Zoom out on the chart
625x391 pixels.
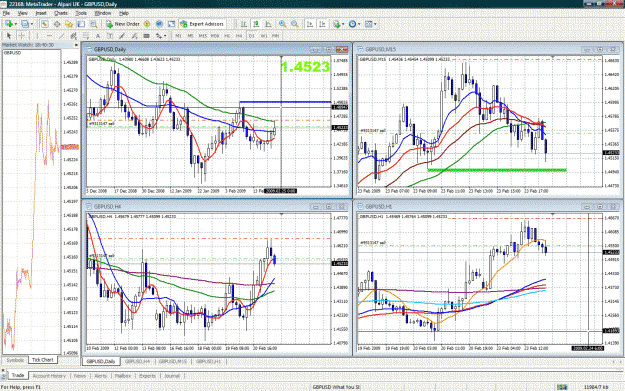(x=295, y=24)
